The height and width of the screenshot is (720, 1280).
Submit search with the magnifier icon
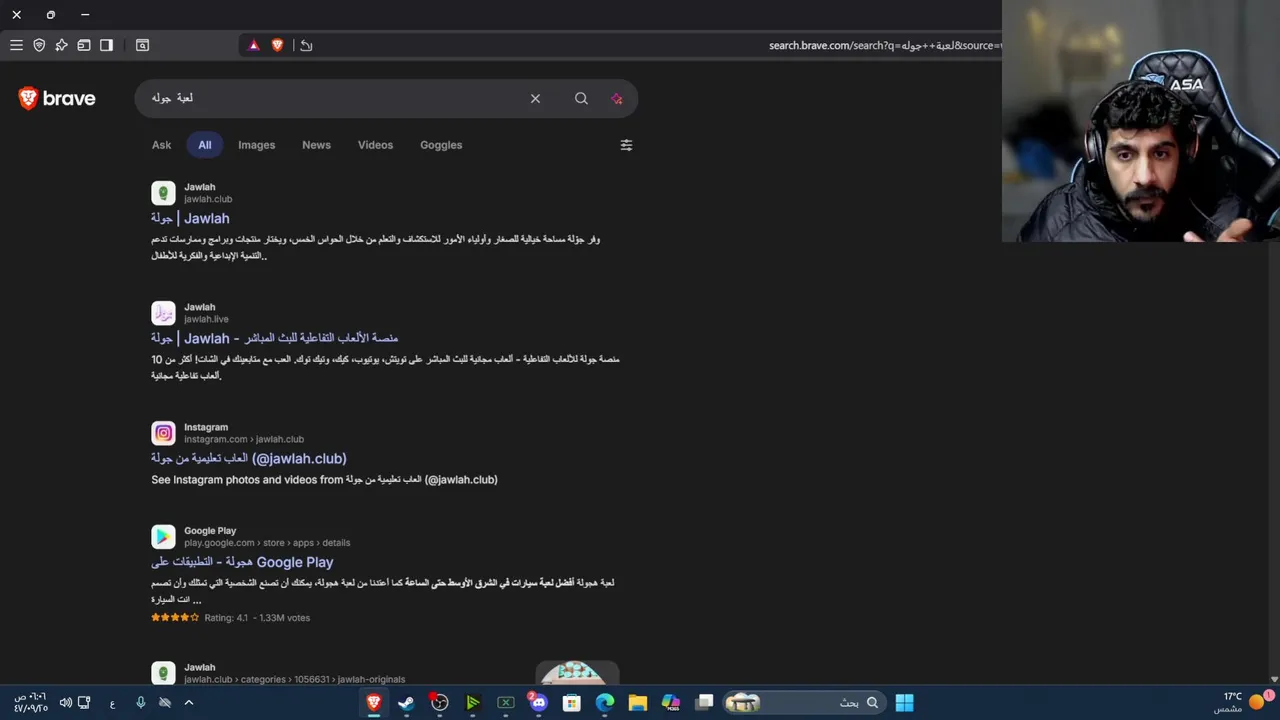coord(581,98)
